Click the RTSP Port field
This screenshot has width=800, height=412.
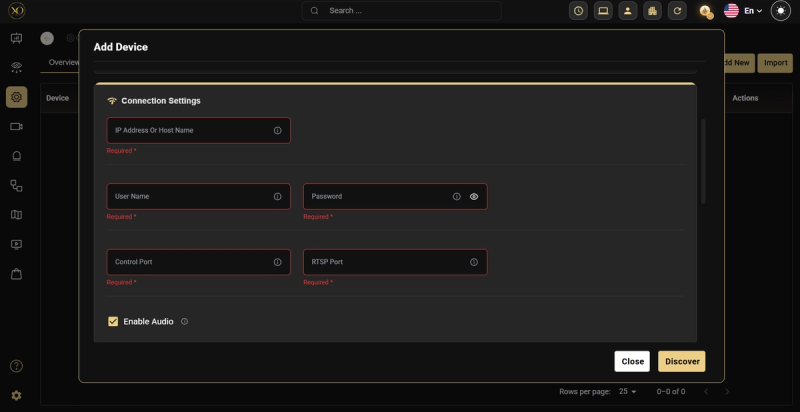click(x=395, y=262)
